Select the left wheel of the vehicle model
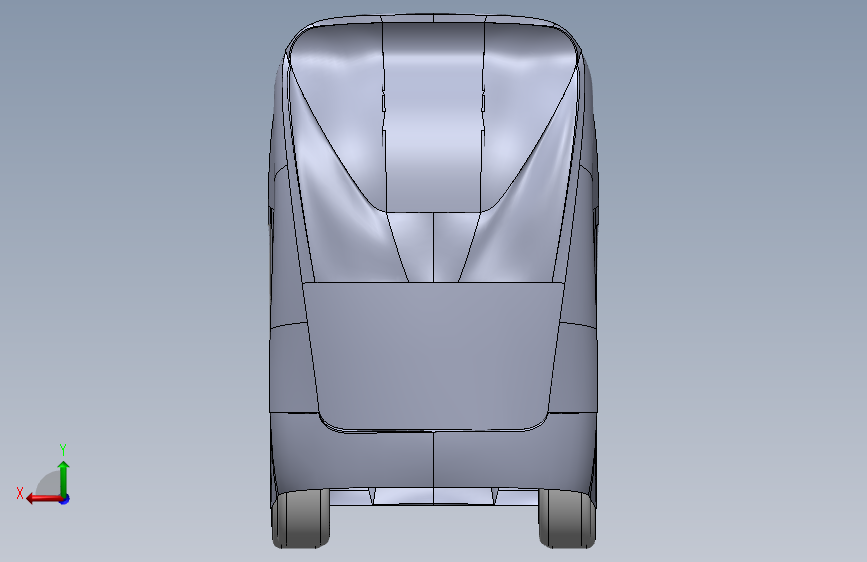 tap(301, 518)
